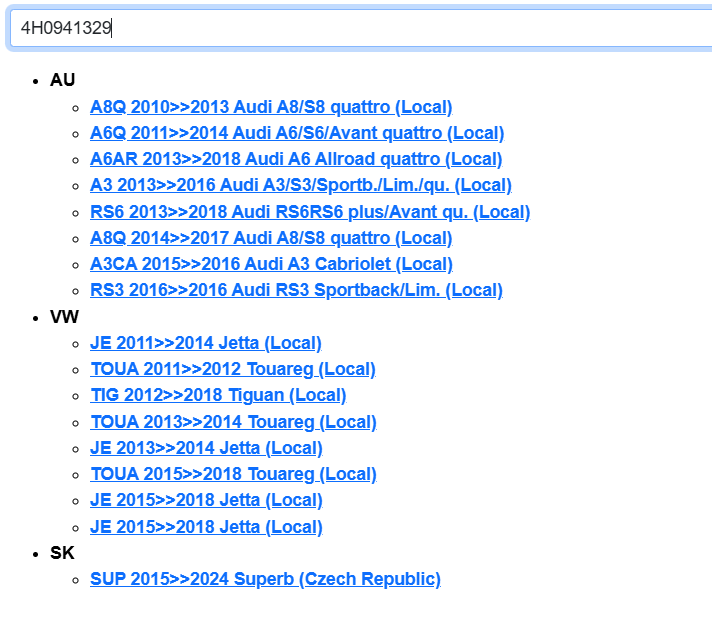Open A6Q 2011>>2014 Audi A6/S6/Avant quattro
Screen dimensions: 712x622
click(x=297, y=133)
